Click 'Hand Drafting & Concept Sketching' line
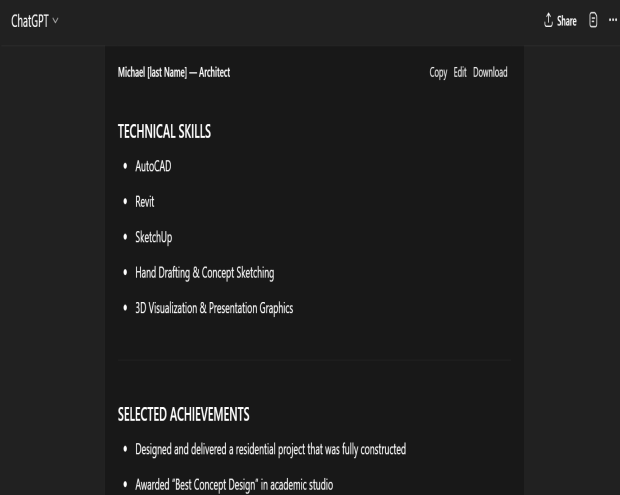620x495 pixels. click(x=204, y=273)
